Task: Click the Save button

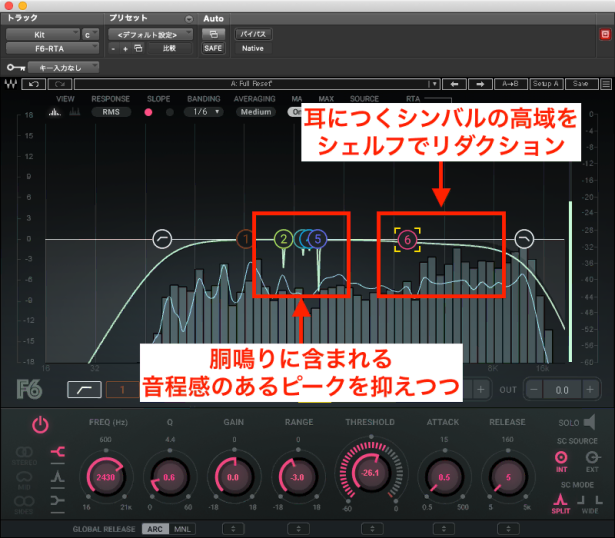Action: (582, 84)
